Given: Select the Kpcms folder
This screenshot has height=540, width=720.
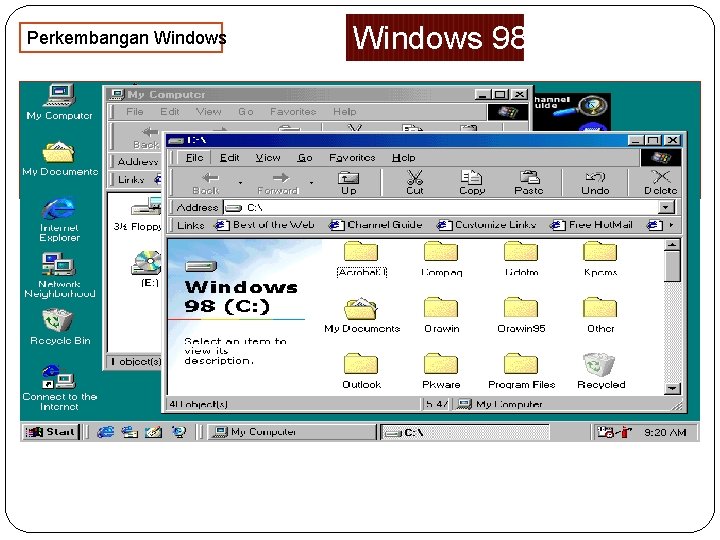Looking at the screenshot, I should pos(601,259).
